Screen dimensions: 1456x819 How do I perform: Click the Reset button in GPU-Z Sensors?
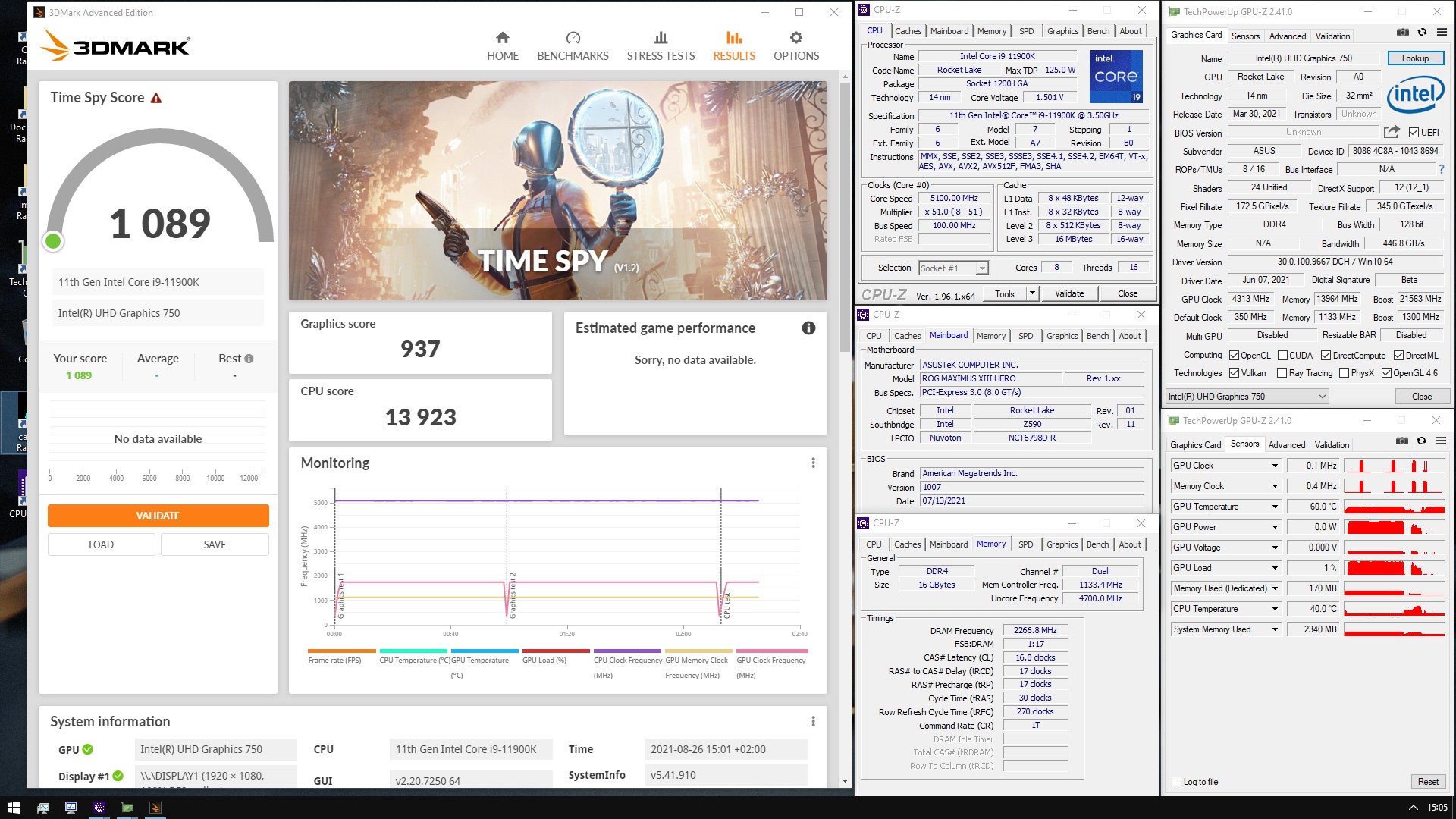pos(1428,782)
